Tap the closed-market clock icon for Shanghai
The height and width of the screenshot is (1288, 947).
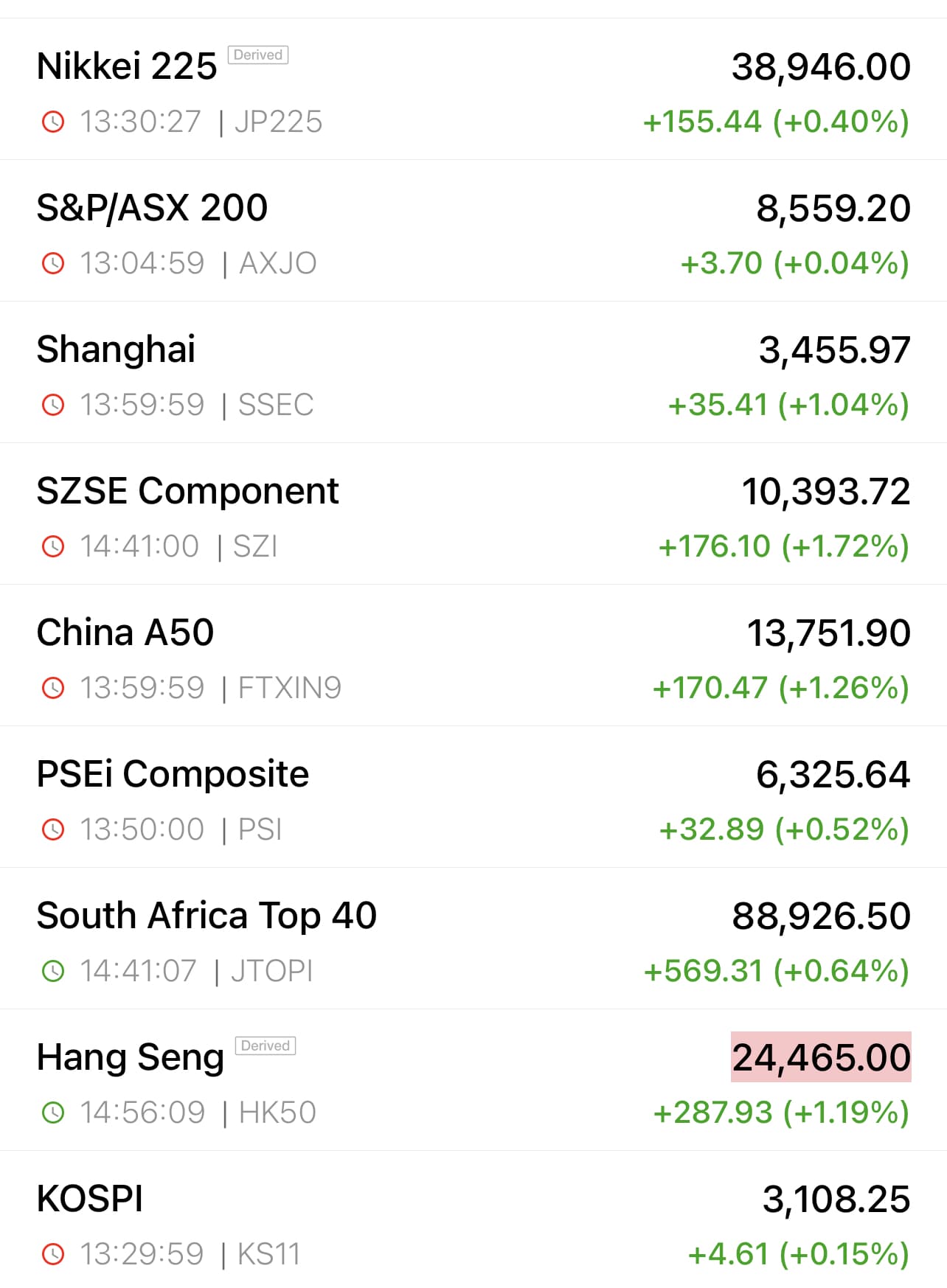[53, 405]
